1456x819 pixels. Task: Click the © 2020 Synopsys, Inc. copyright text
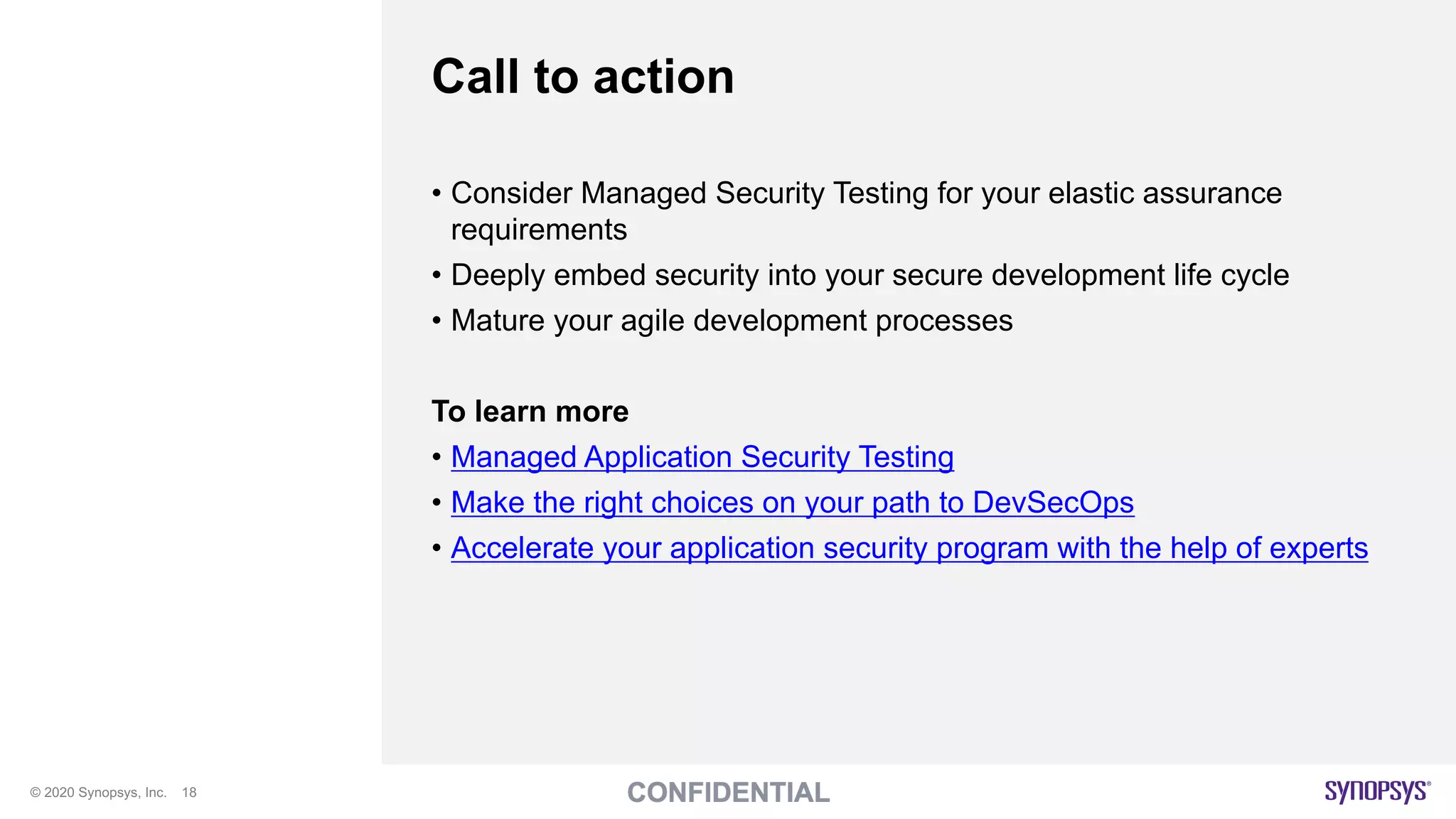pyautogui.click(x=98, y=793)
